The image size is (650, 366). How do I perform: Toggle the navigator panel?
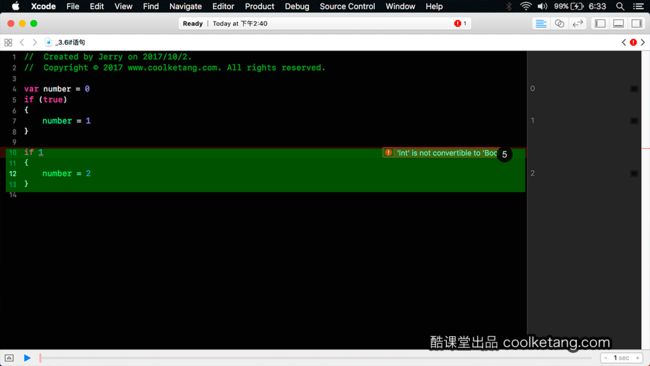click(600, 24)
